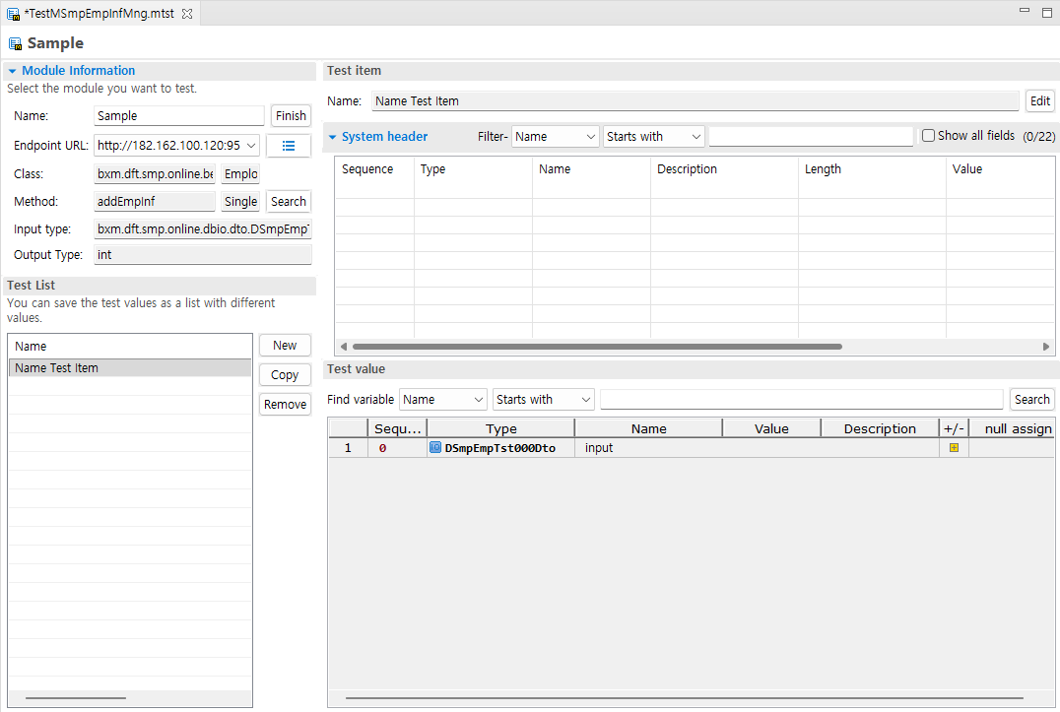1060x712 pixels.
Task: Create a test item with the New button
Action: 284,345
